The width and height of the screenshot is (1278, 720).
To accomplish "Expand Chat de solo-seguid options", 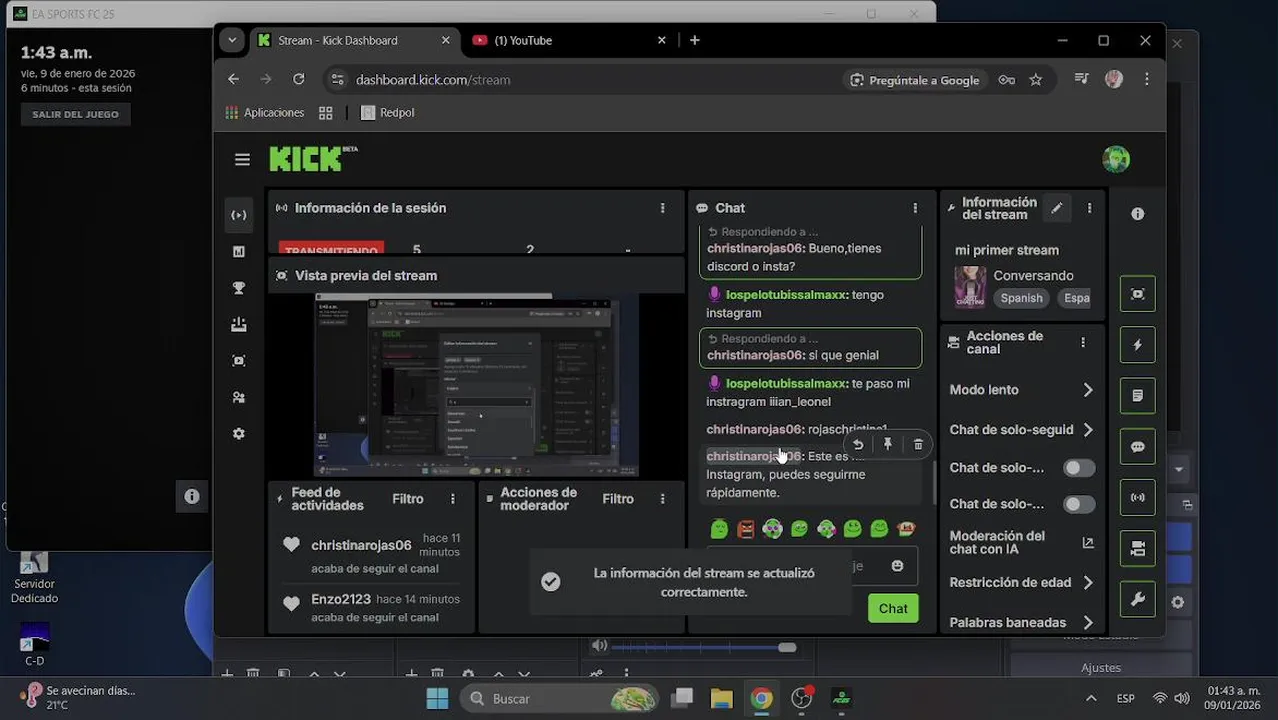I will 1088,430.
